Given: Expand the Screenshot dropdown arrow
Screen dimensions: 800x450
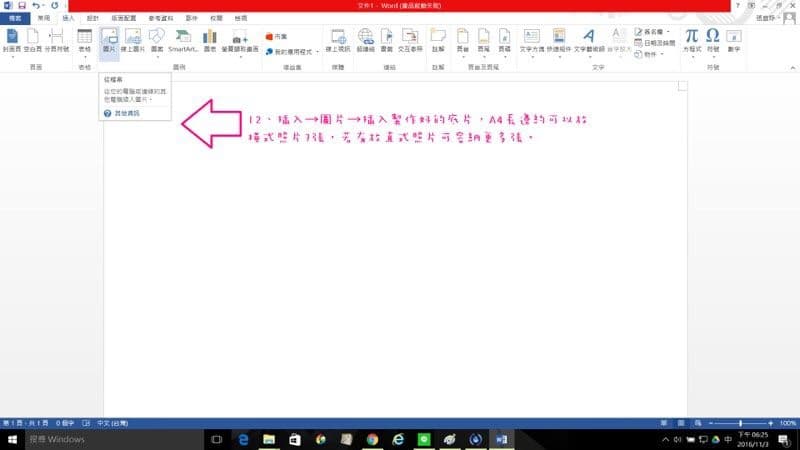Looking at the screenshot, I should (x=240, y=57).
